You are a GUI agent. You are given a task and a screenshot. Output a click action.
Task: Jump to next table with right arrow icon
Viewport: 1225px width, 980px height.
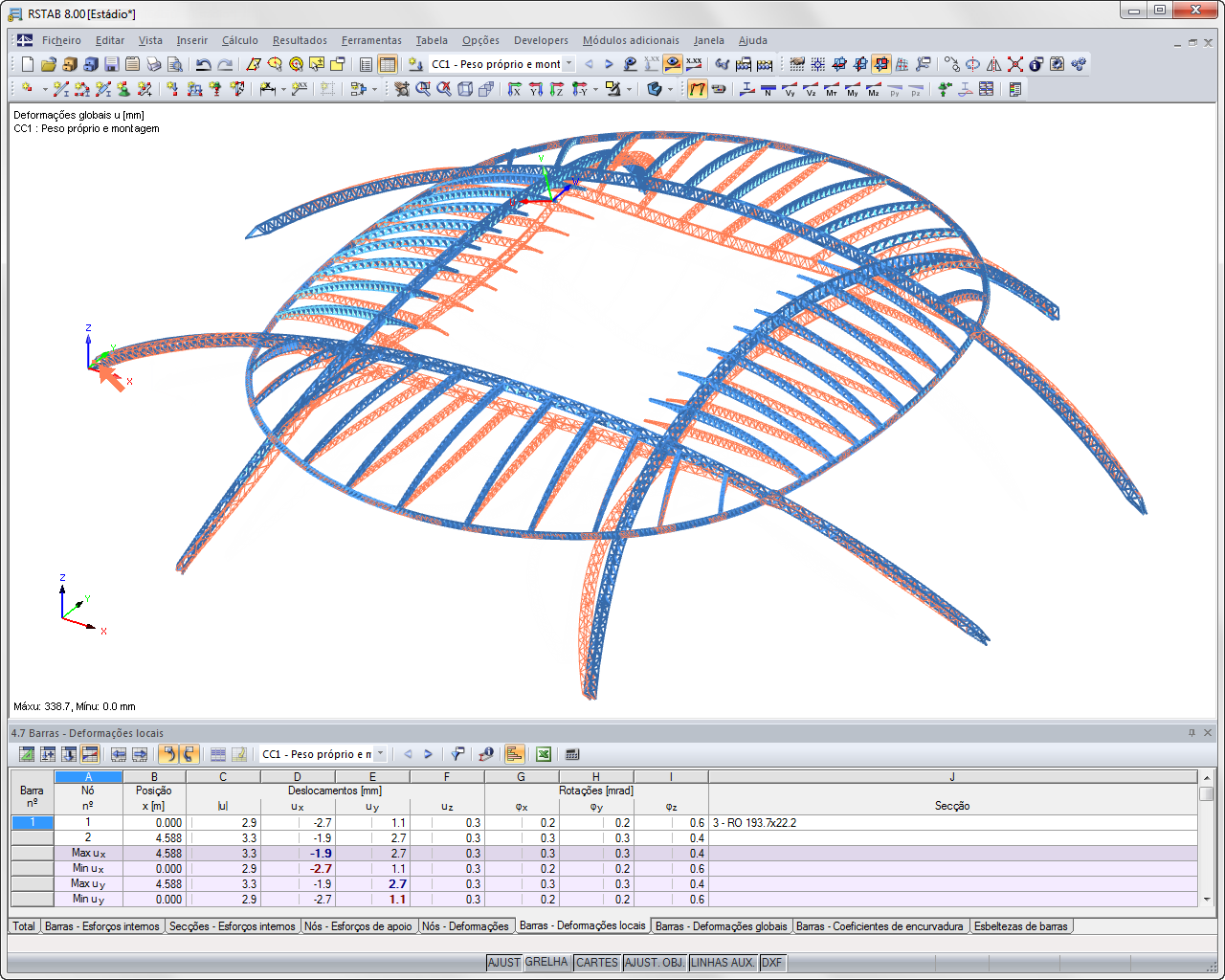140,754
